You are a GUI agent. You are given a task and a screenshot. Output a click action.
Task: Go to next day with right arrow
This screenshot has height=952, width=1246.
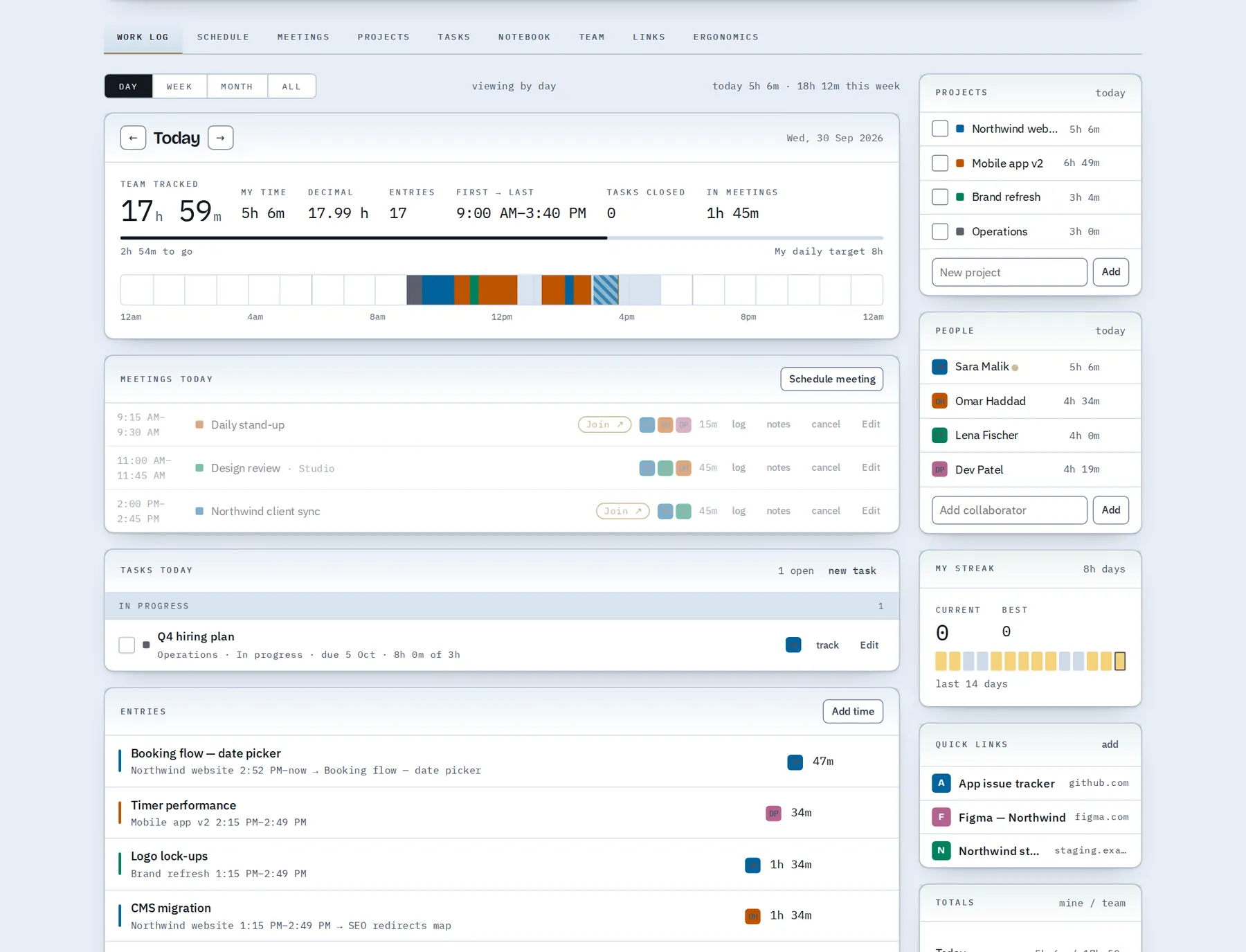pyautogui.click(x=220, y=138)
